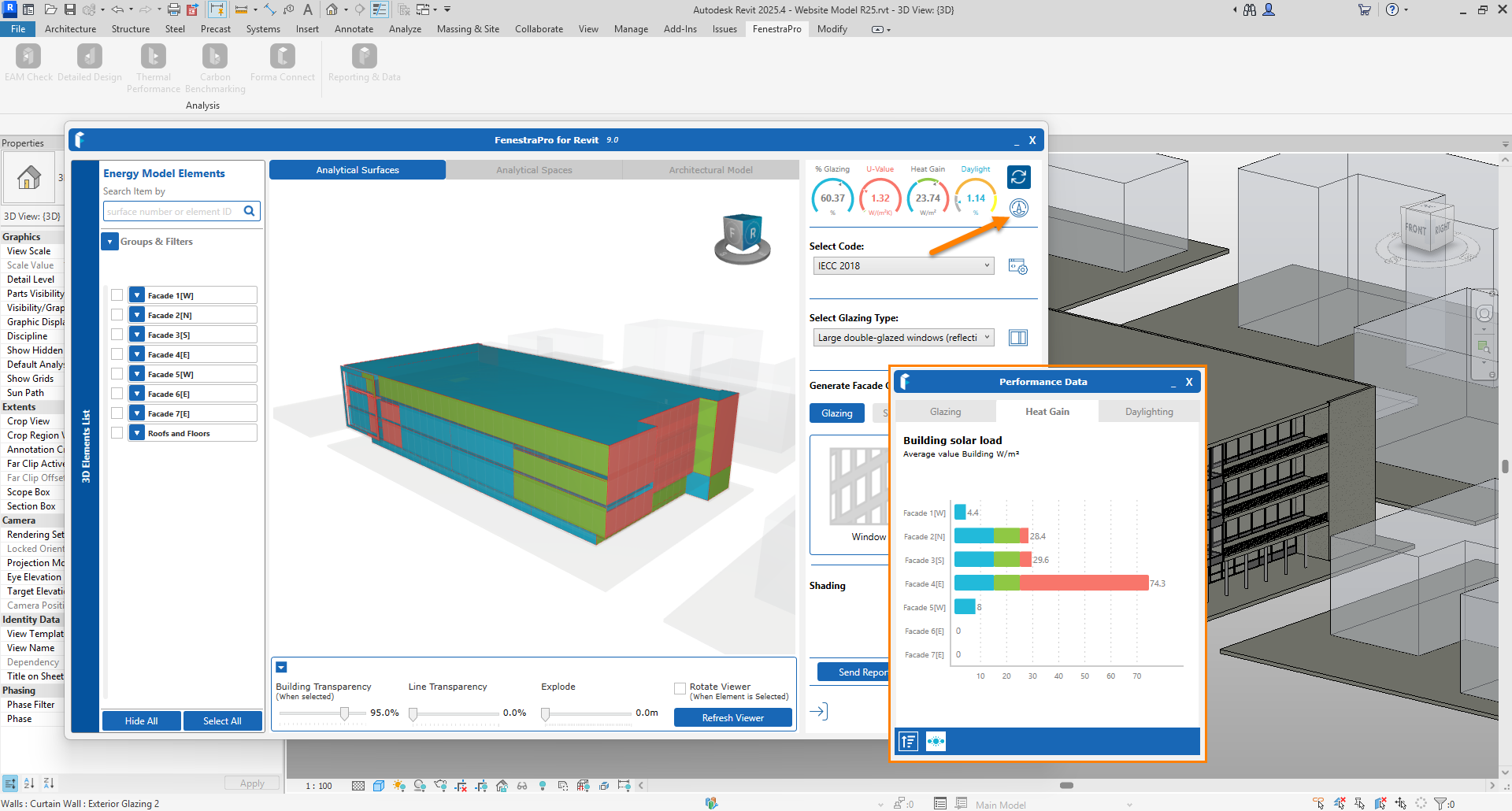Click the Building Transparency slider handle

coord(344,713)
